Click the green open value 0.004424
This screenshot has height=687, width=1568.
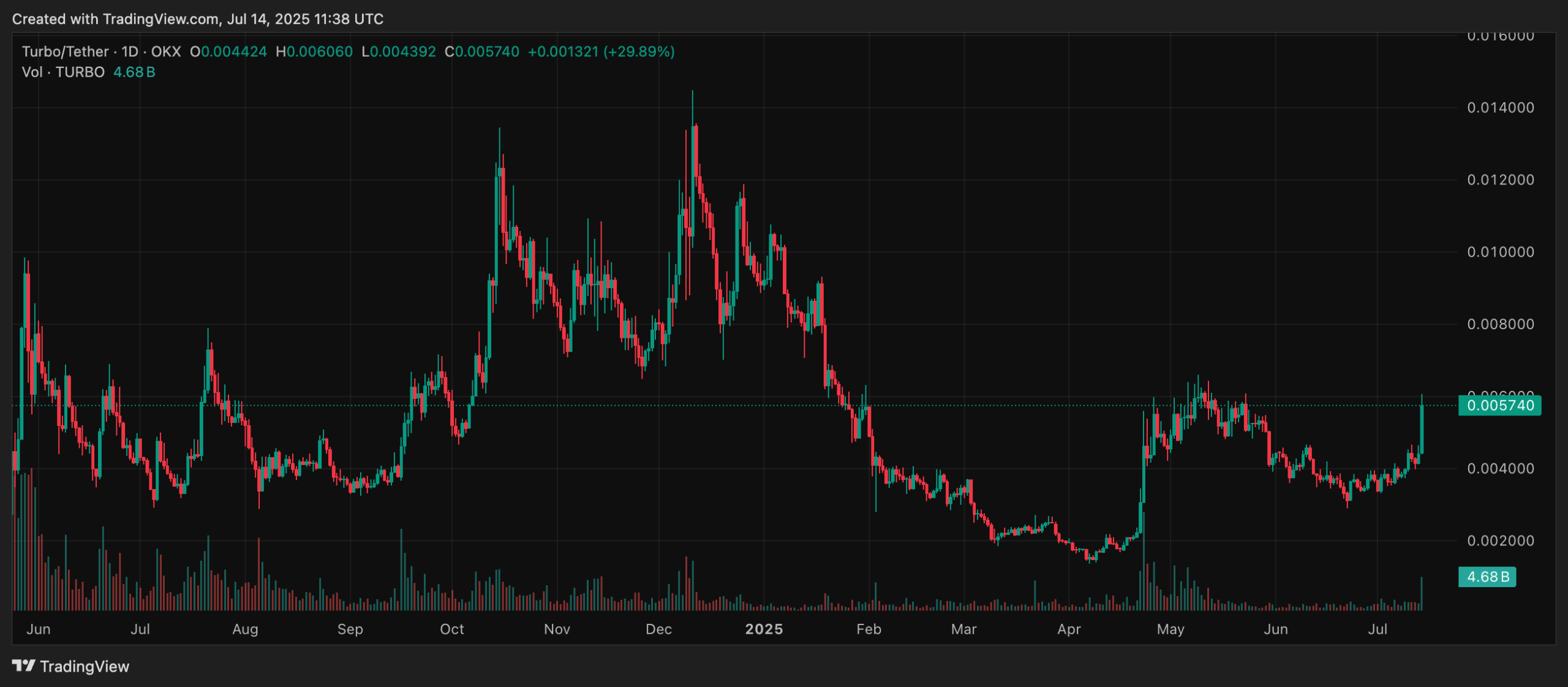pos(234,52)
